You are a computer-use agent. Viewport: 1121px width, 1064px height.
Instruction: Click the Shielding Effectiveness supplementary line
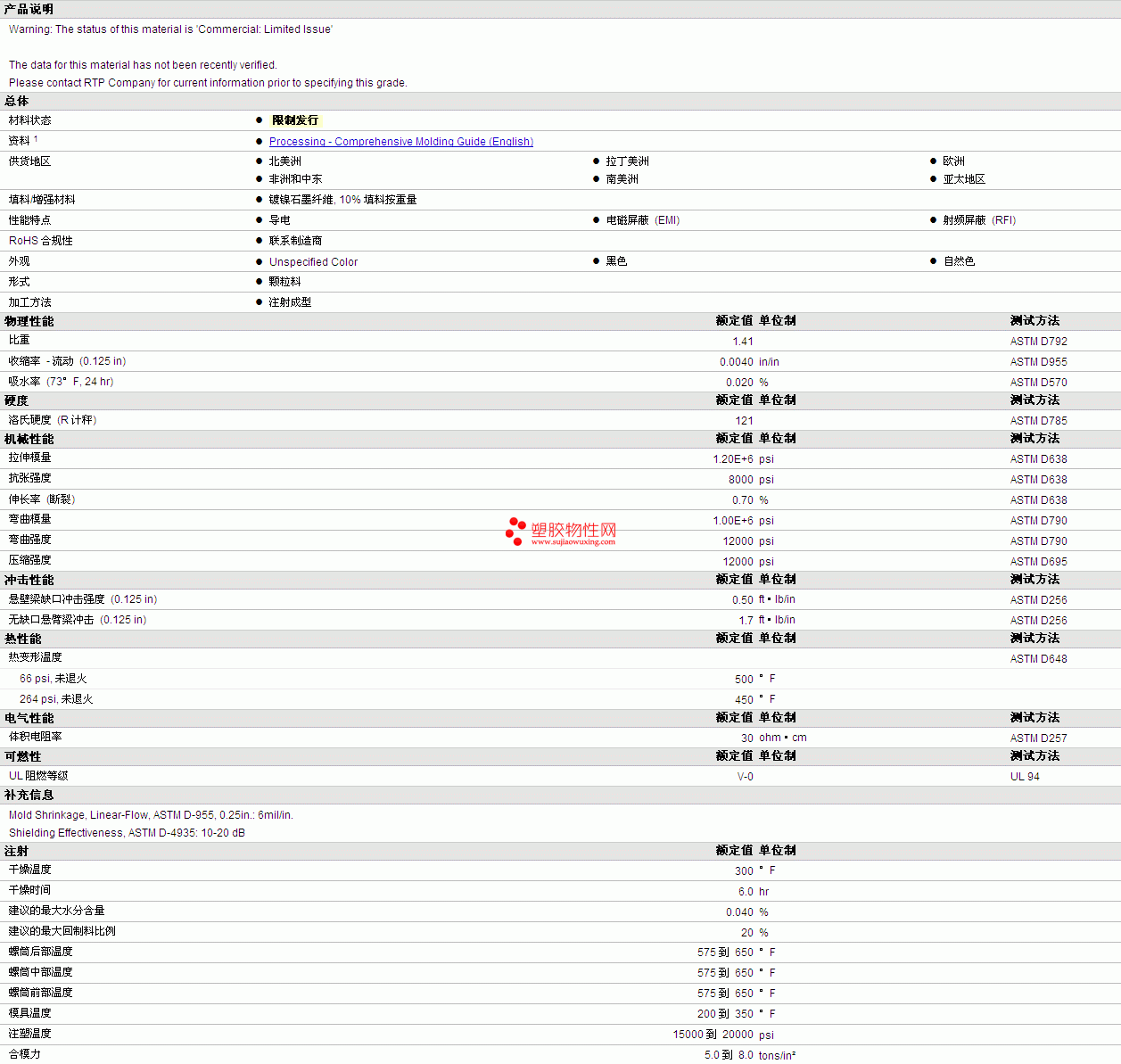(127, 833)
